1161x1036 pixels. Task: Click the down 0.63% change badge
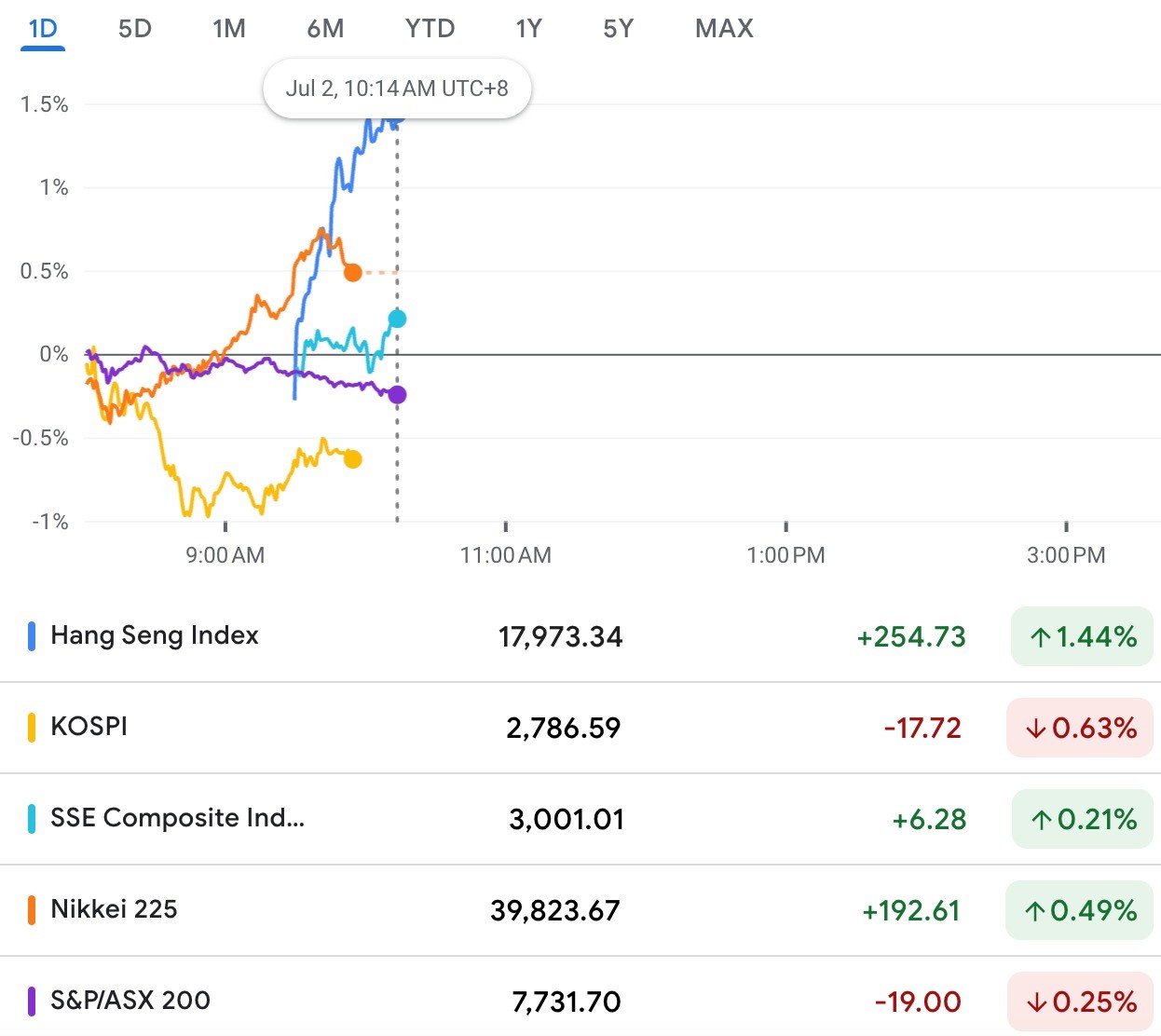(1080, 728)
